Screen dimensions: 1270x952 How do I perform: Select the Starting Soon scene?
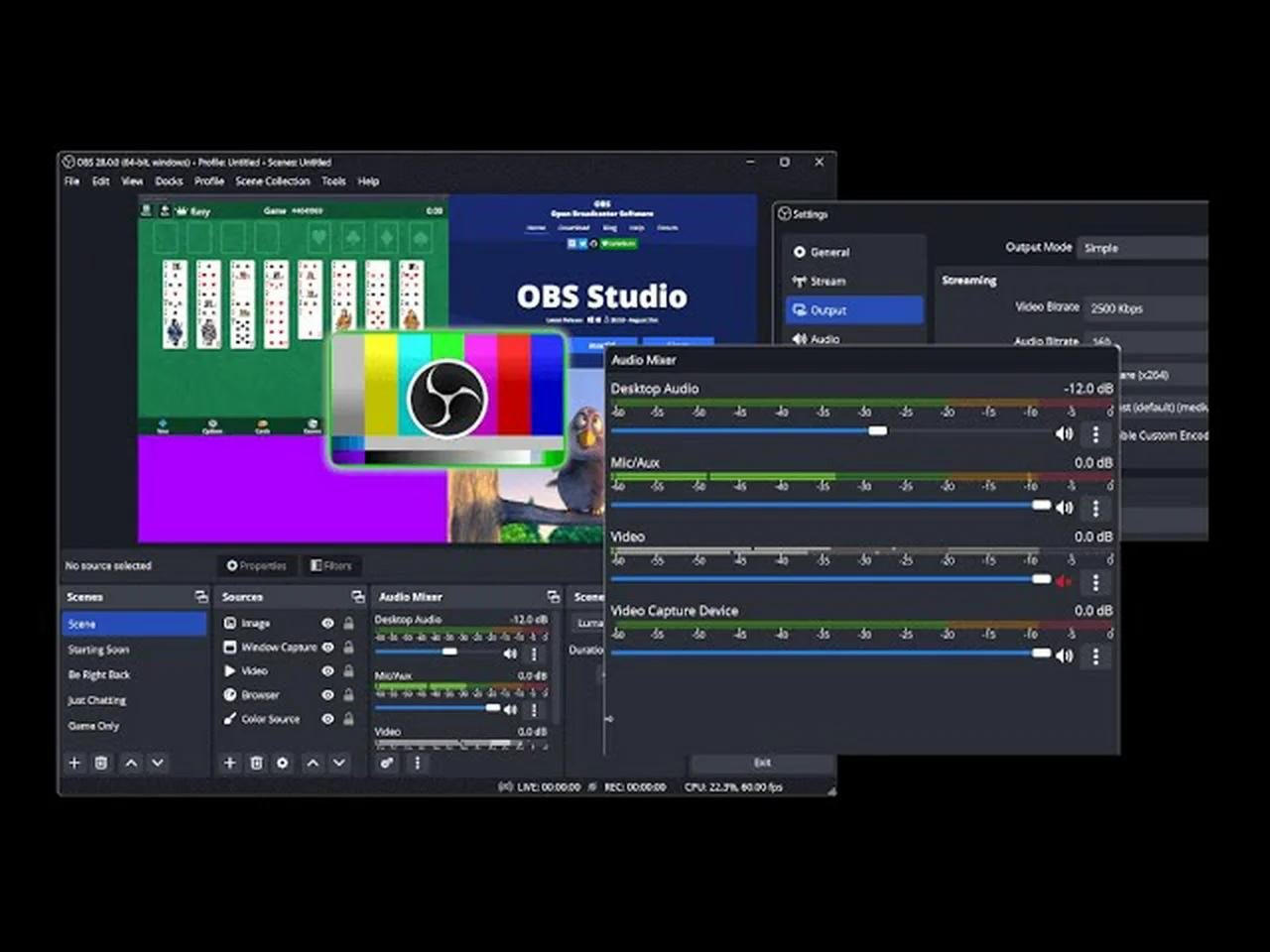(98, 650)
